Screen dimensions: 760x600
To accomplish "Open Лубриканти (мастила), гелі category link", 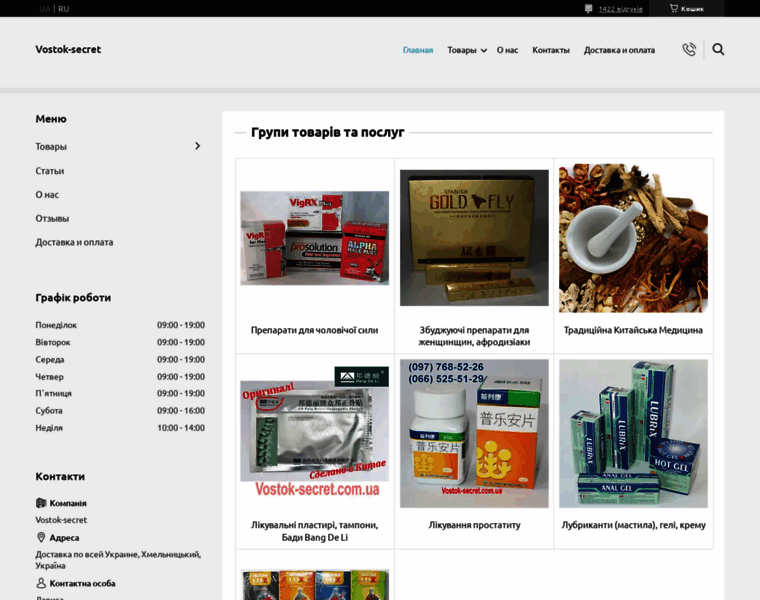I will click(633, 525).
